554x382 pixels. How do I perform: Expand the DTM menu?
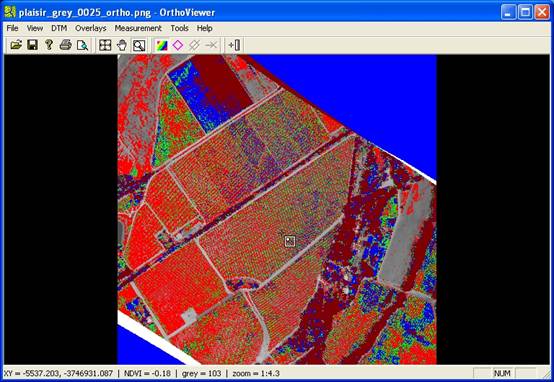pos(59,28)
